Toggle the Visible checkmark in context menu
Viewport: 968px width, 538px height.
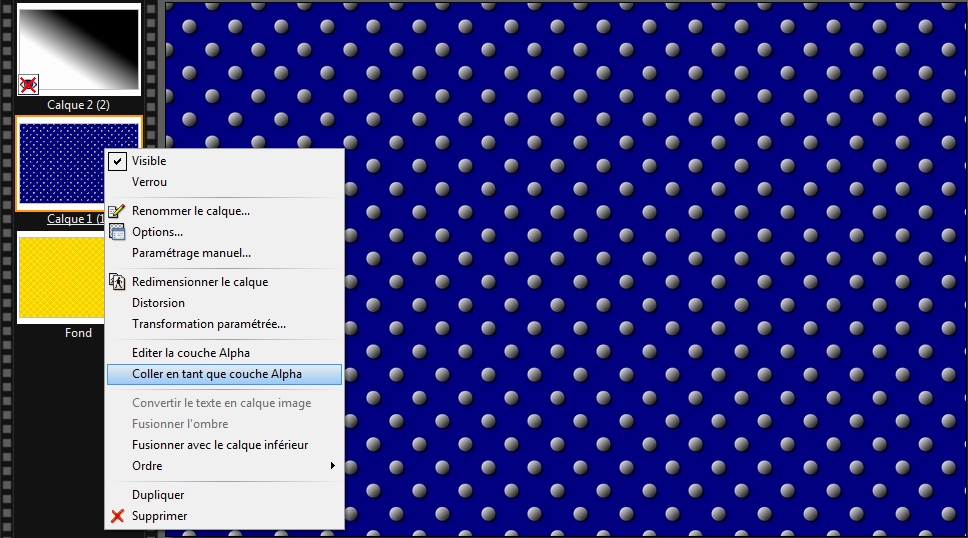pyautogui.click(x=117, y=161)
